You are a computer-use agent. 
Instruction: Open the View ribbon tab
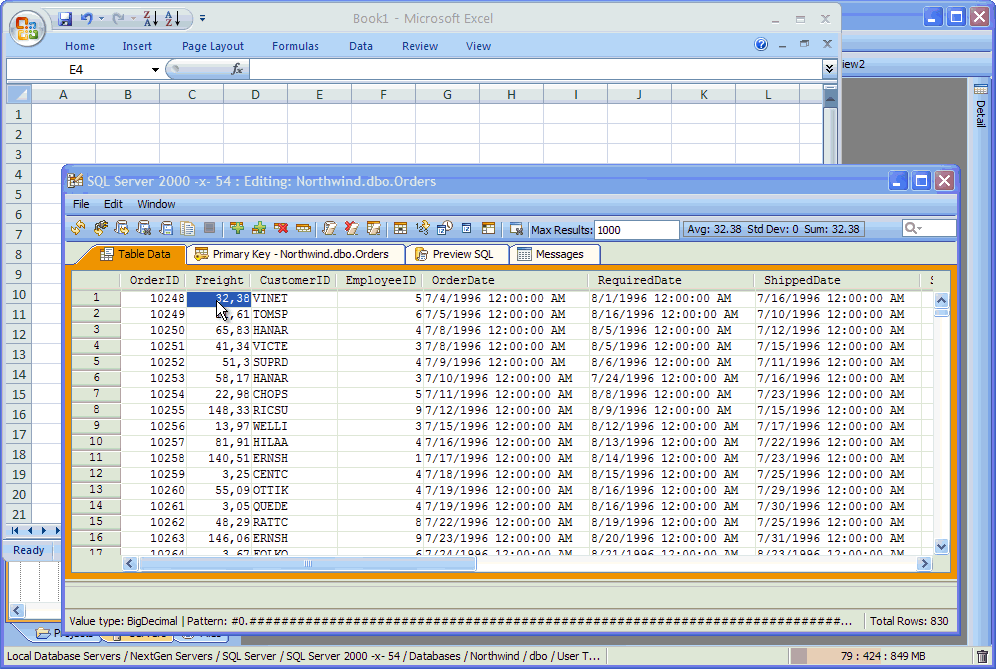click(x=478, y=46)
